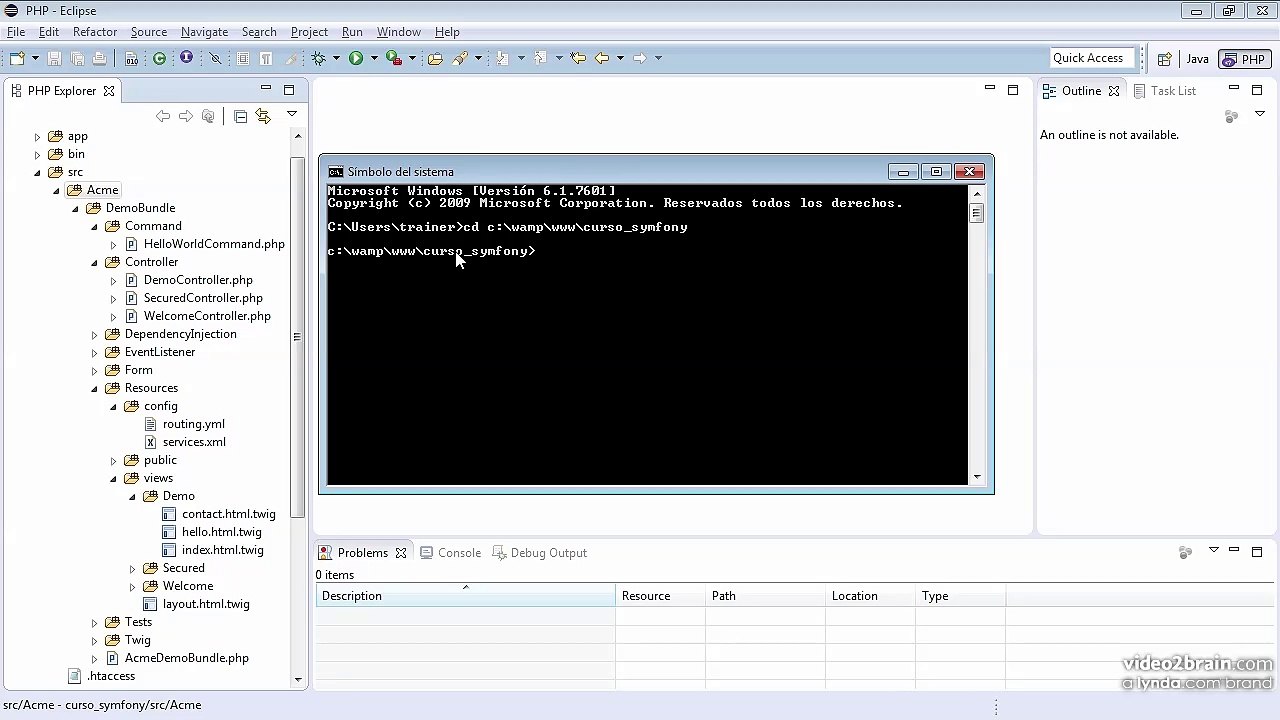This screenshot has height=720, width=1280.
Task: Click the Debug bug icon
Action: [x=319, y=59]
